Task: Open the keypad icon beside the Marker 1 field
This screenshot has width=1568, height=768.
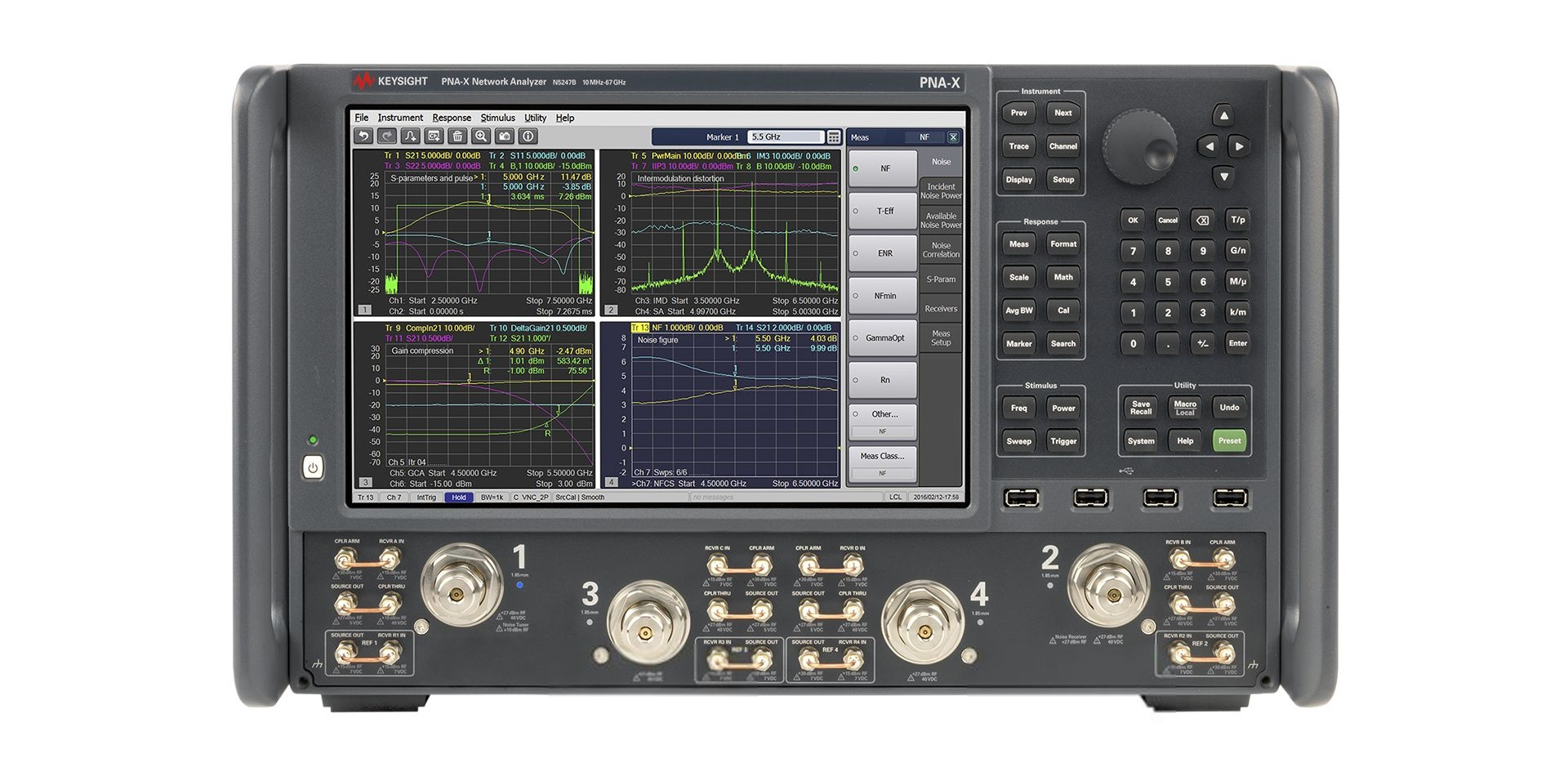Action: pyautogui.click(x=834, y=137)
